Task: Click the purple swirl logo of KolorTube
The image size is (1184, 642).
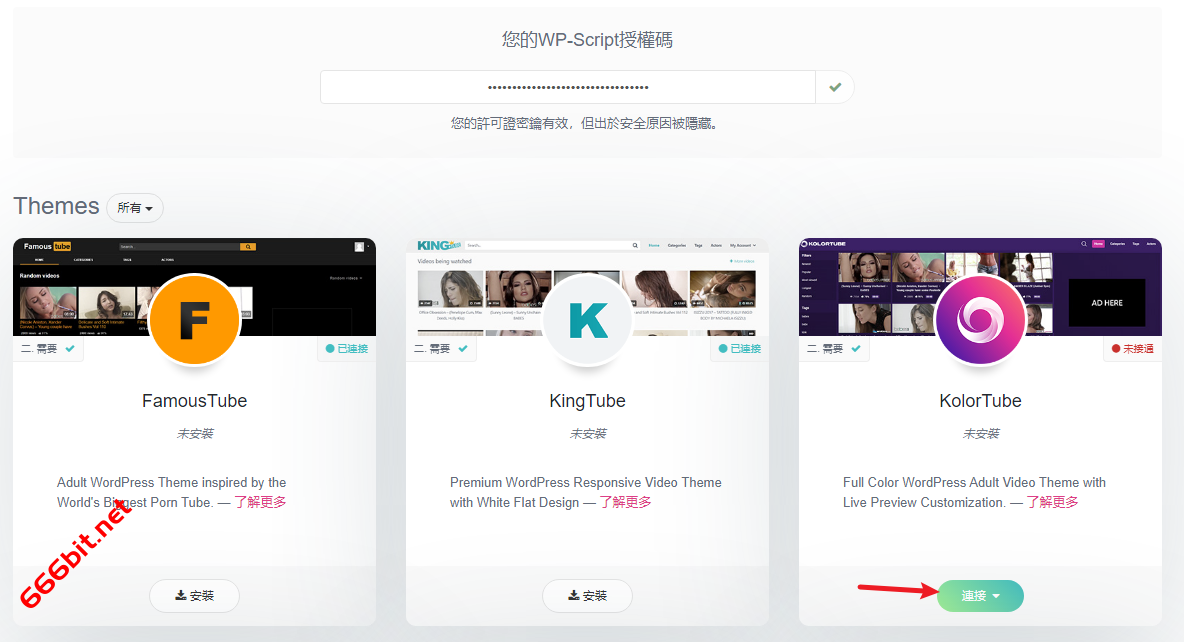Action: click(980, 319)
